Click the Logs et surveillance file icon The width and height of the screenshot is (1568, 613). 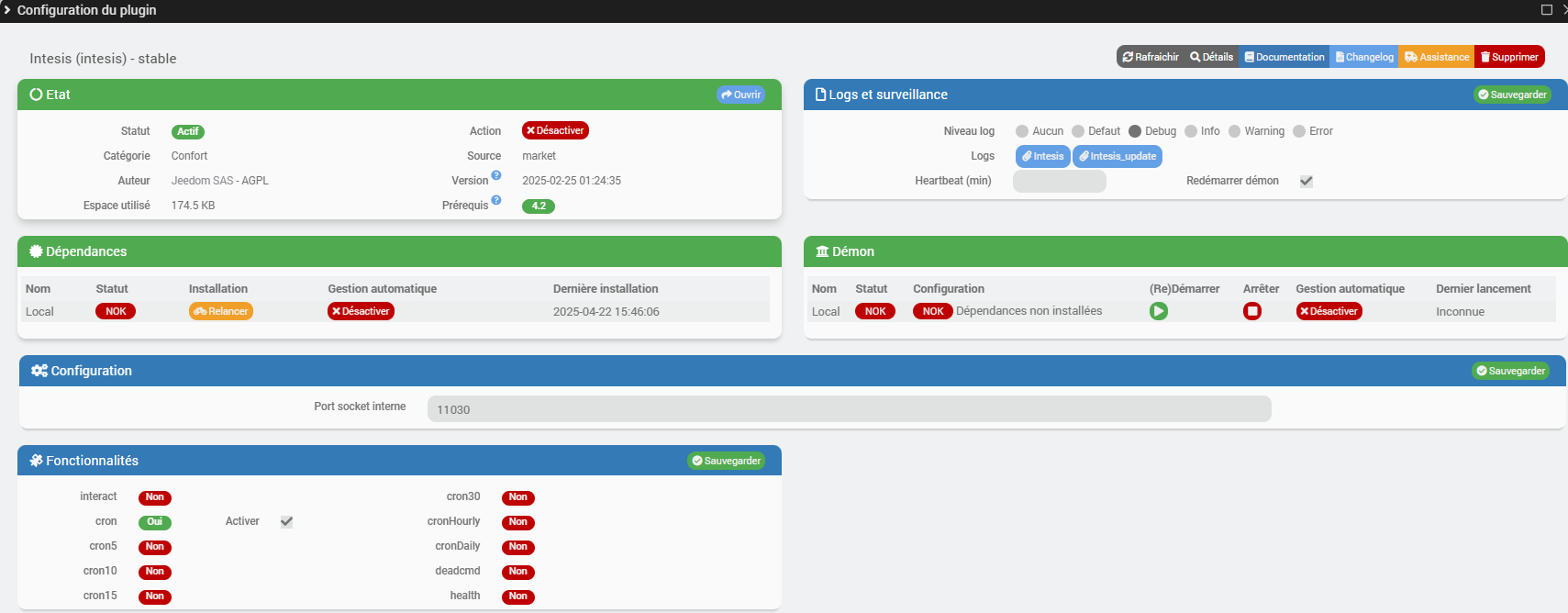pos(821,95)
